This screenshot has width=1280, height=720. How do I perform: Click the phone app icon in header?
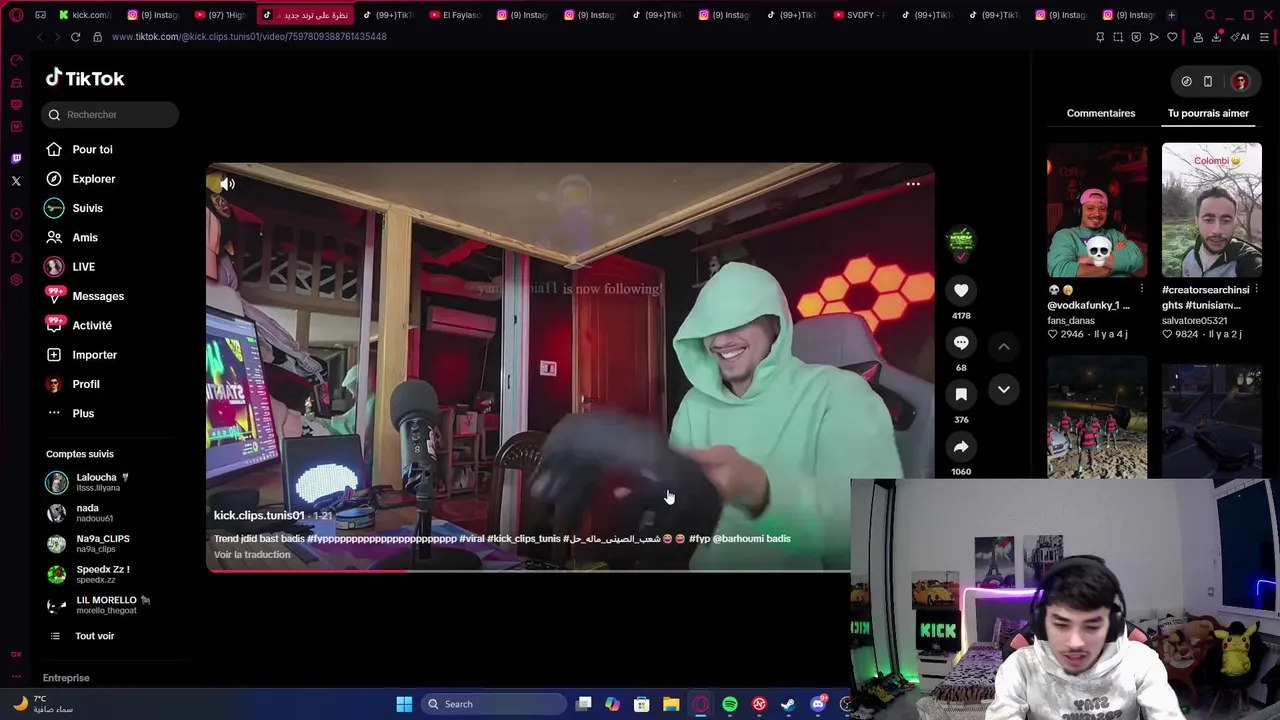pos(1208,82)
